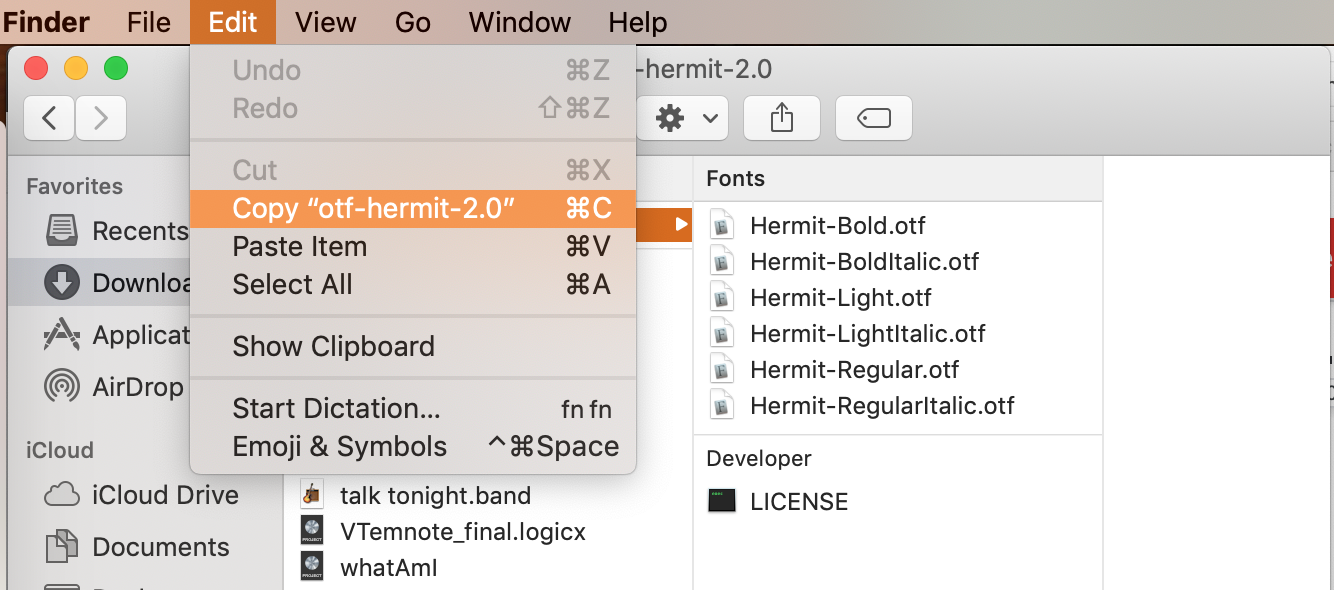The height and width of the screenshot is (590, 1334).
Task: Click the VTemnote_final.logicx filename text
Action: (x=463, y=531)
